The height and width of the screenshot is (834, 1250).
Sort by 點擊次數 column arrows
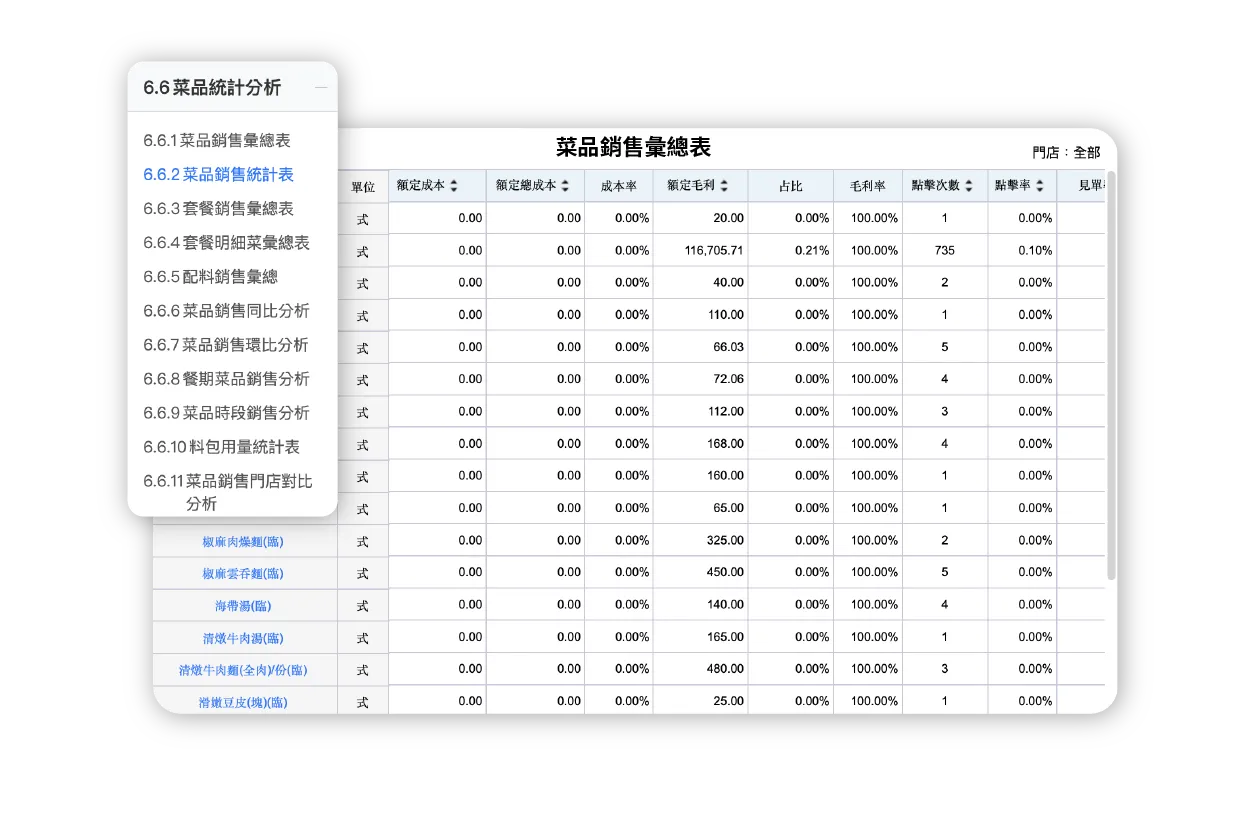(968, 186)
